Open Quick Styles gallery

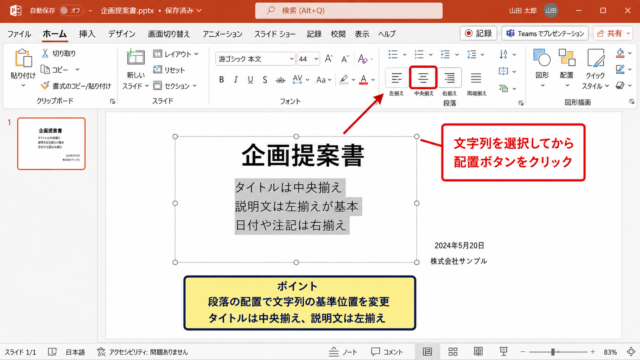coord(595,68)
